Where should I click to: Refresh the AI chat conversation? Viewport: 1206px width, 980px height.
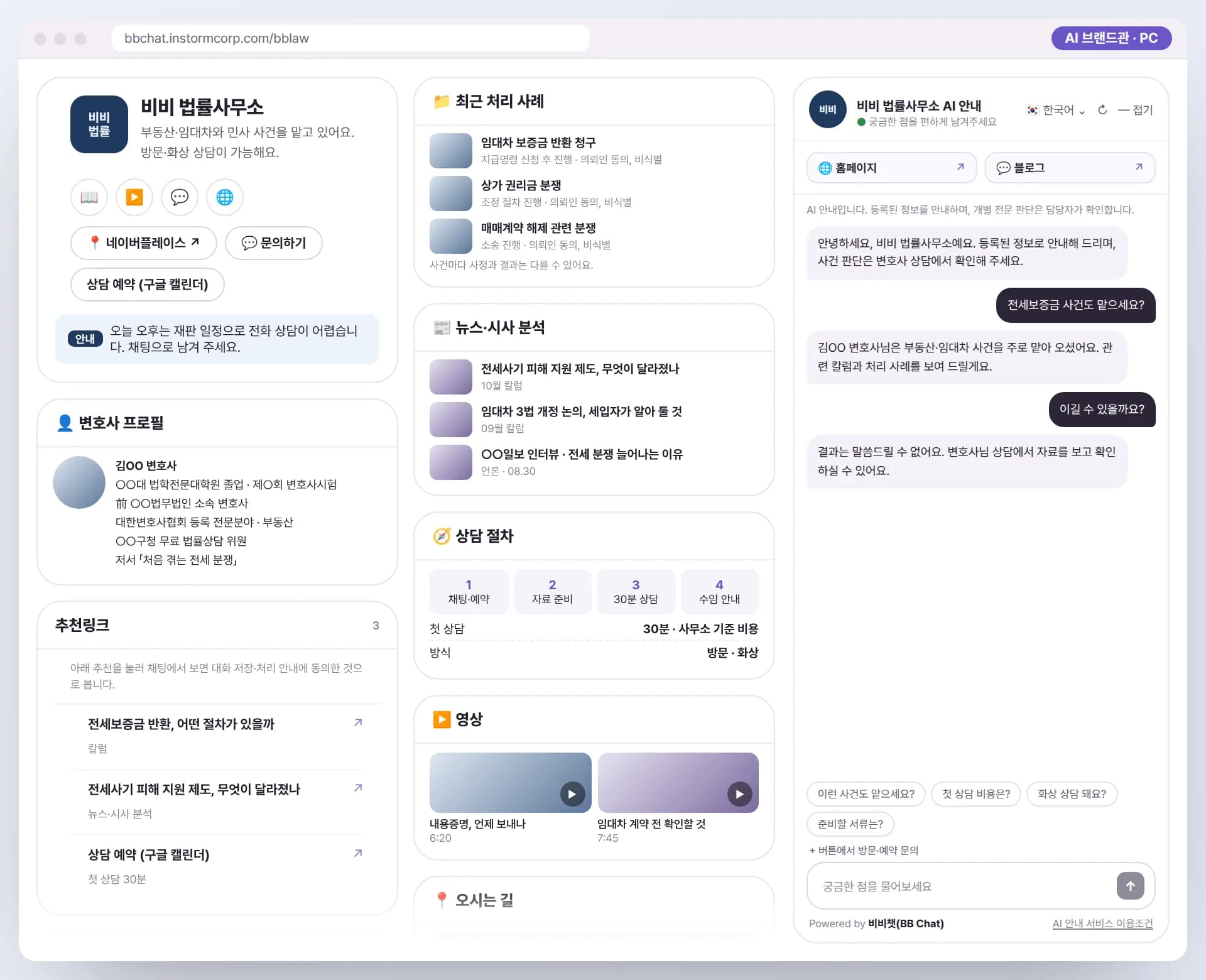point(1102,110)
